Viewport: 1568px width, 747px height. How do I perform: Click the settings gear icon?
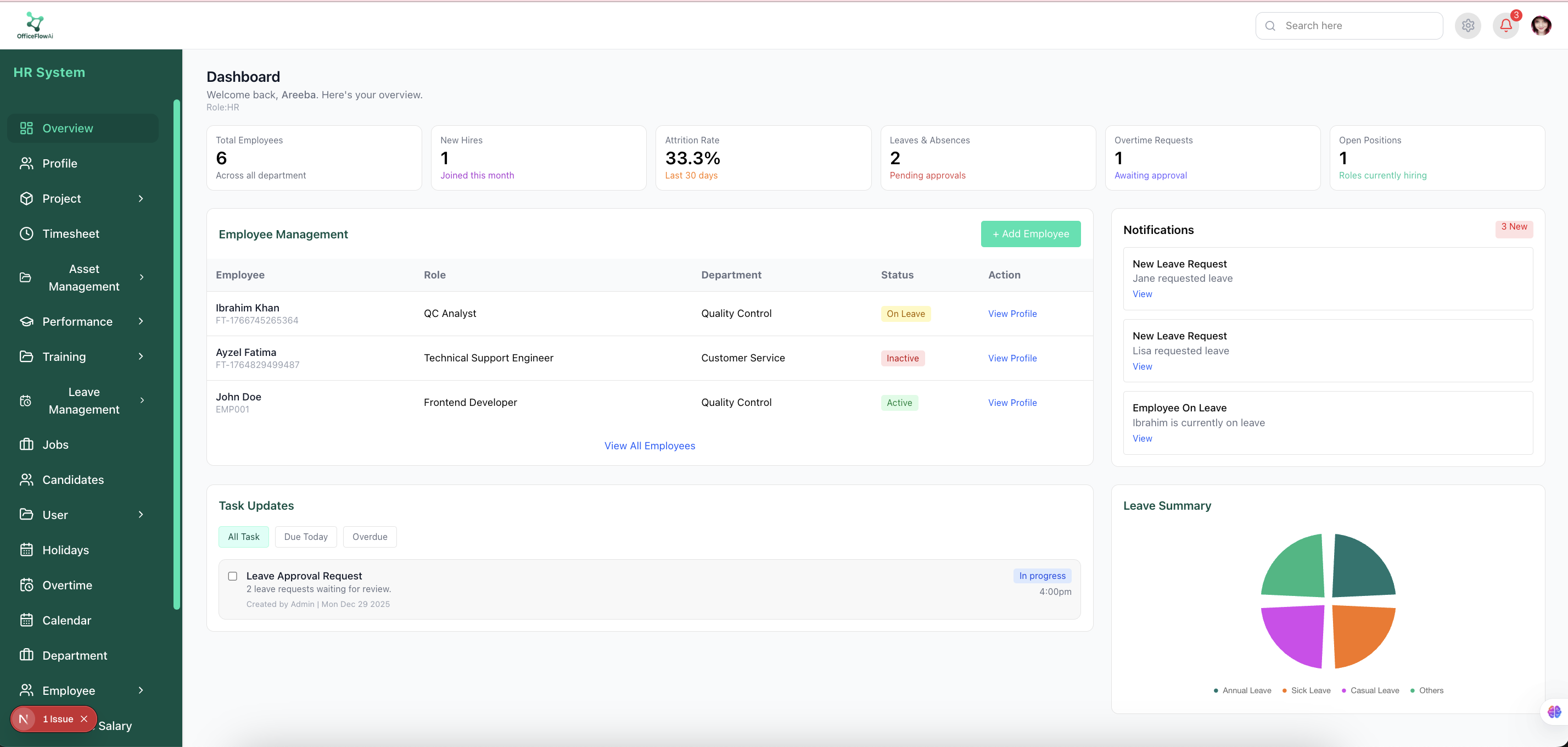[x=1468, y=26]
